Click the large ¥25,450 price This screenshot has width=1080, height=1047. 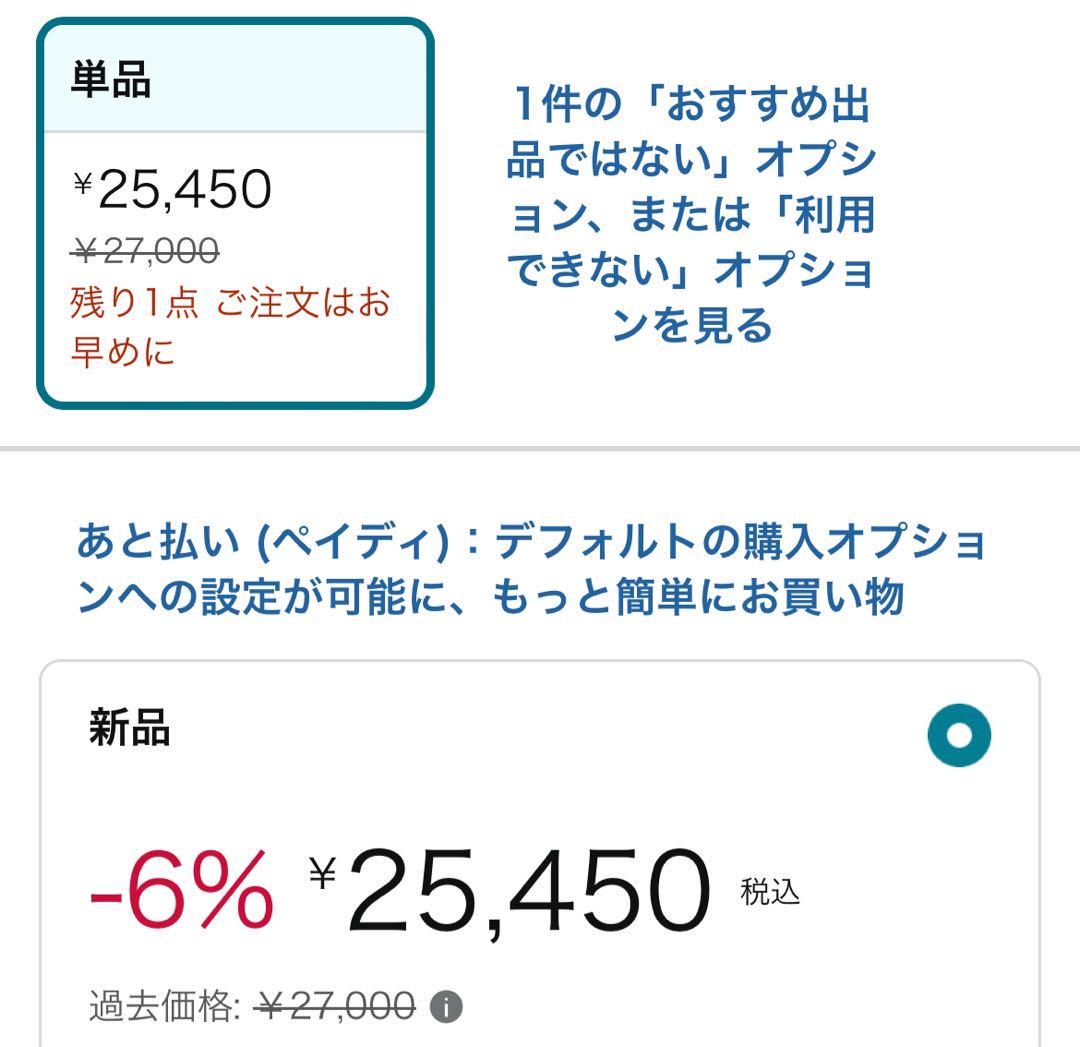510,891
